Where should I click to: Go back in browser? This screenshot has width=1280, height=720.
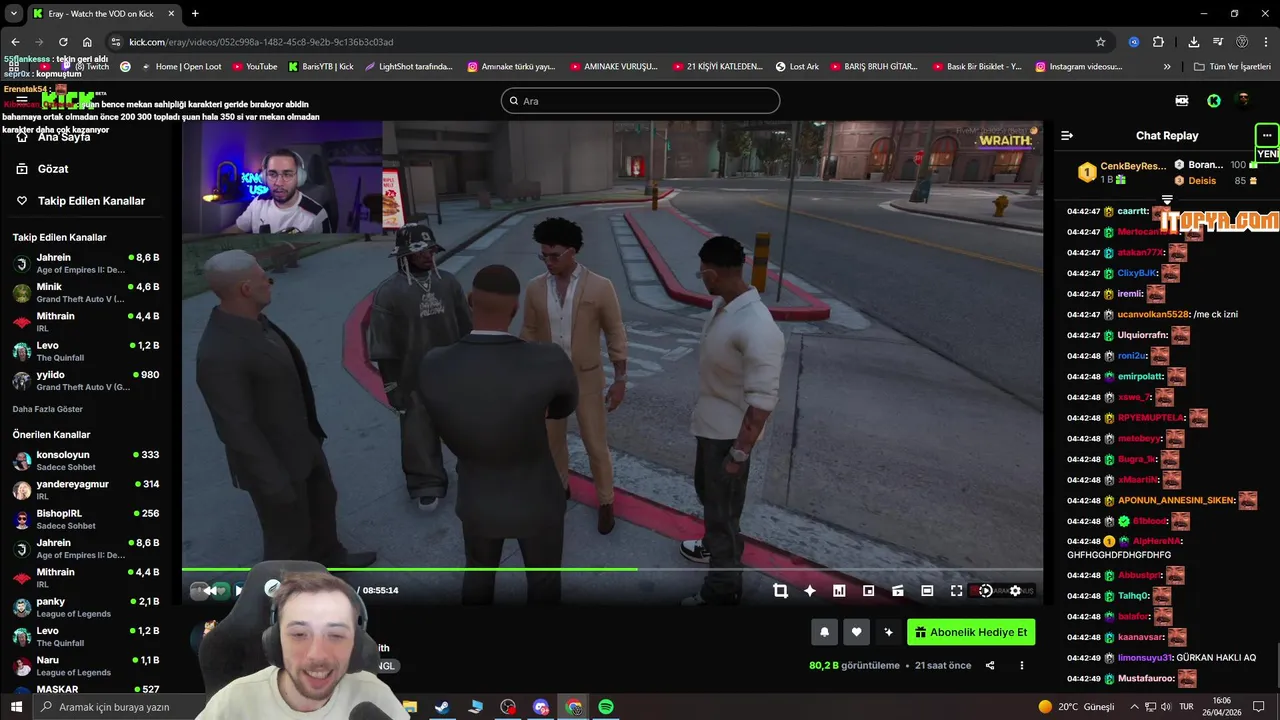point(15,42)
